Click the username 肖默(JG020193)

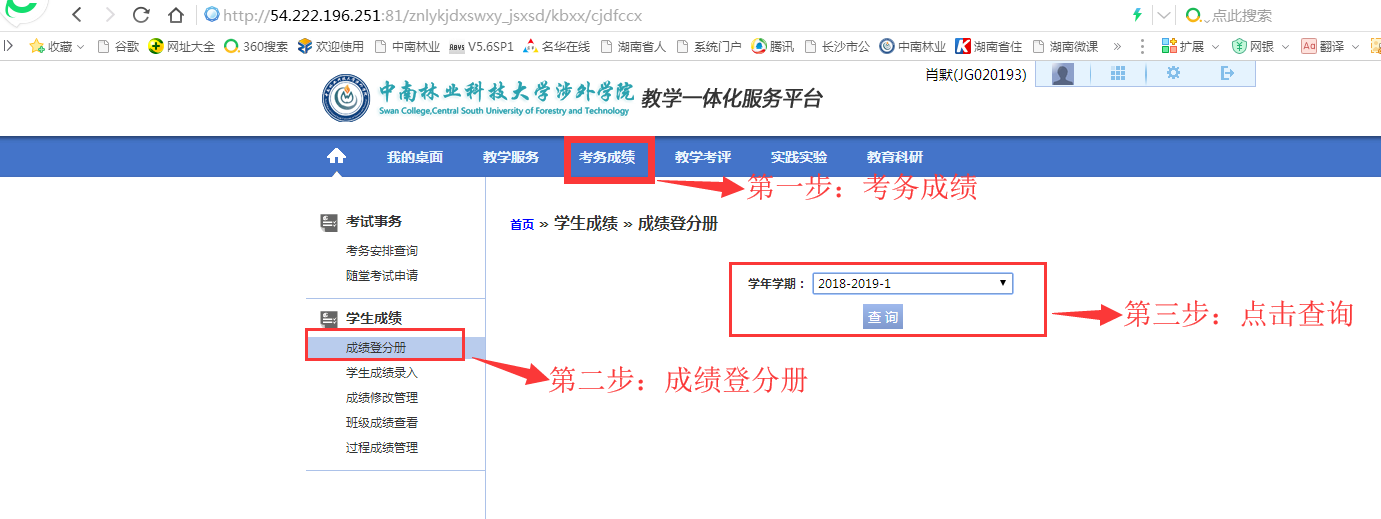pos(975,75)
